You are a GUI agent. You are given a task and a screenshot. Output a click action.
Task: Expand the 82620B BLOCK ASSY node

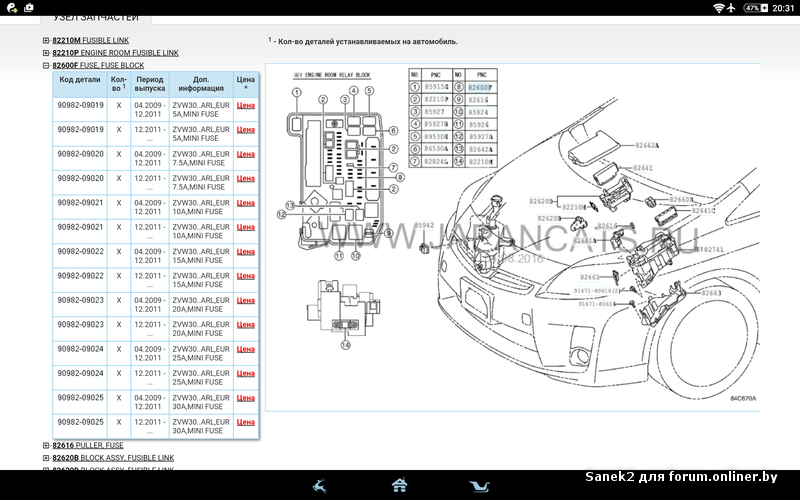pos(46,458)
